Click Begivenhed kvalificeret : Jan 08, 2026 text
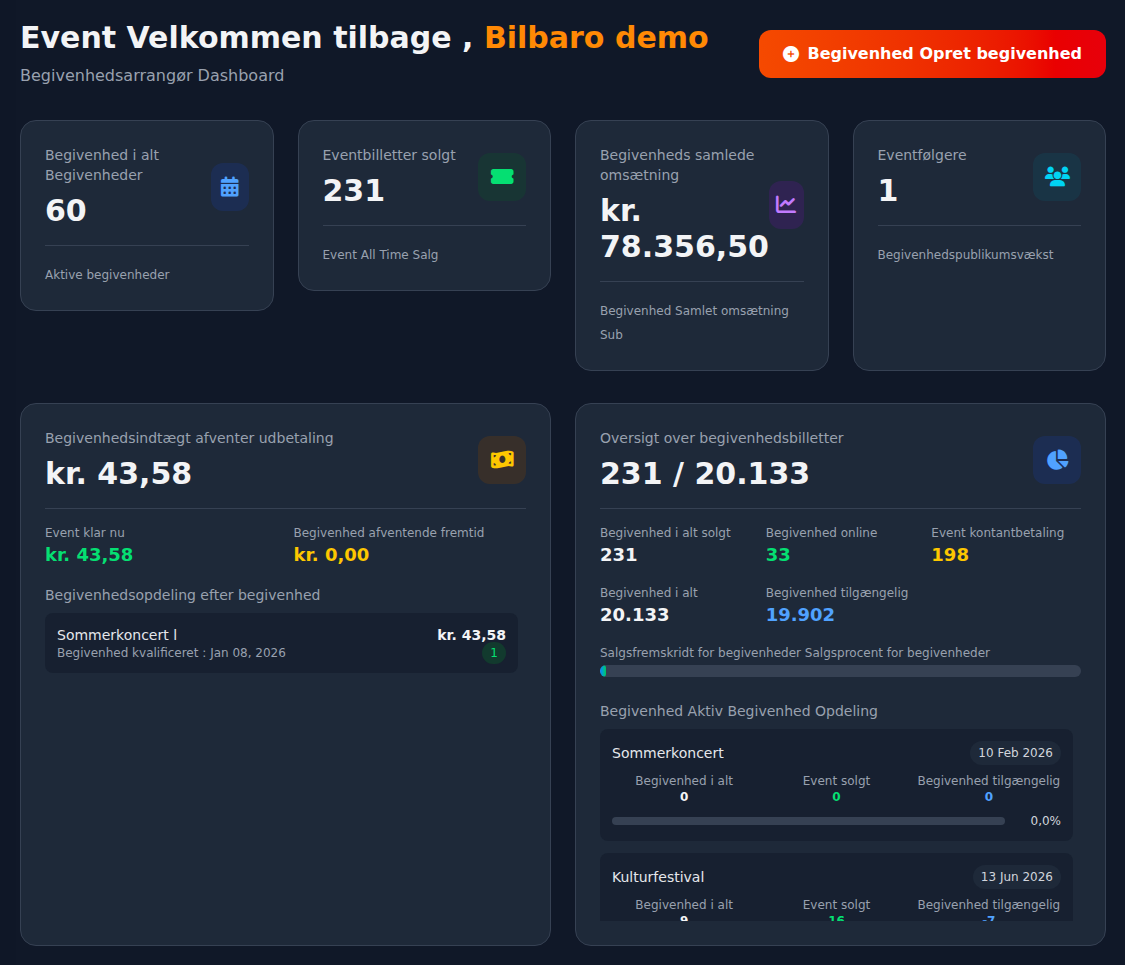This screenshot has width=1125, height=965. 171,653
